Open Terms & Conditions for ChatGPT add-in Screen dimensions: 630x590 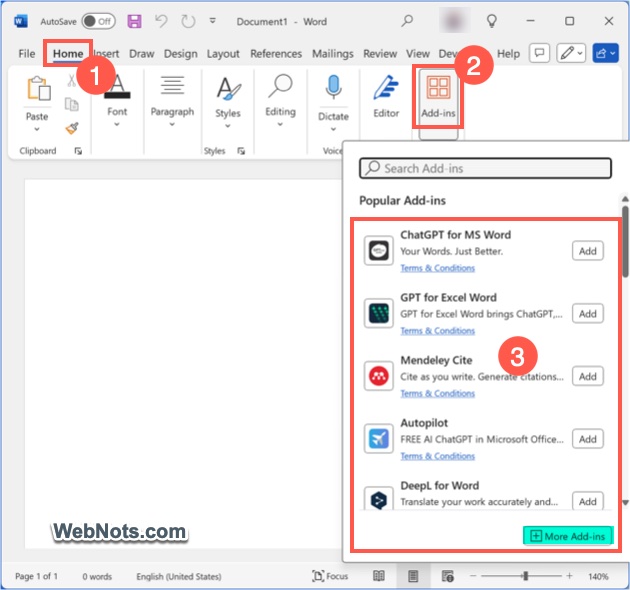pos(438,268)
